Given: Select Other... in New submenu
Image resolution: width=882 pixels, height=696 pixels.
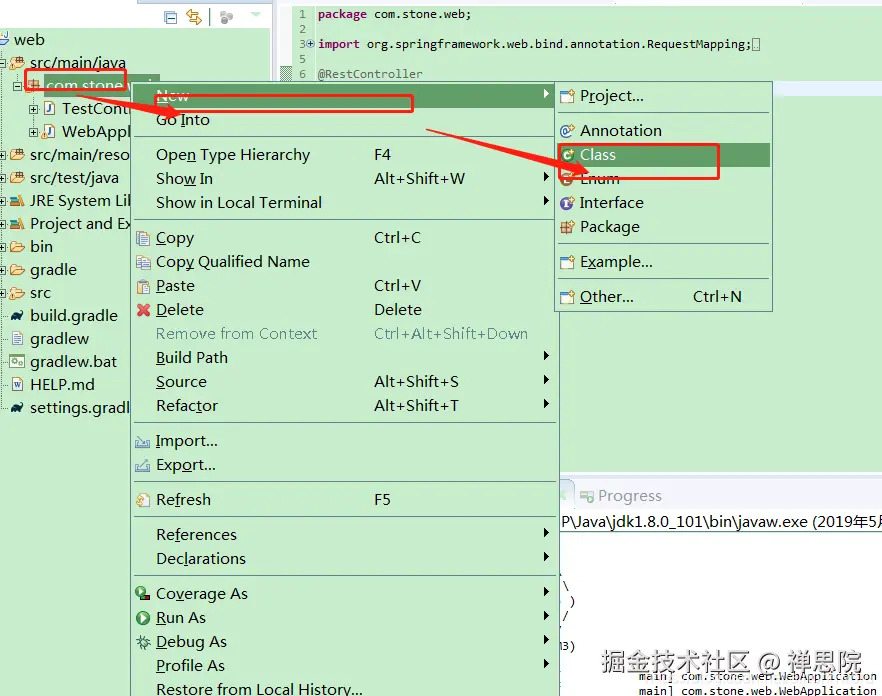Looking at the screenshot, I should [664, 297].
